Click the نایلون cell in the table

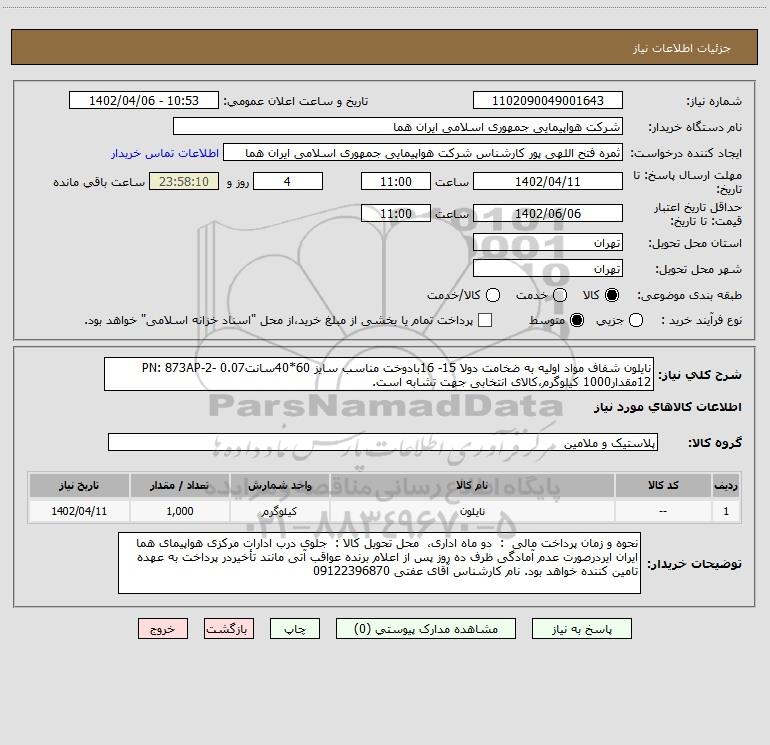pos(472,511)
